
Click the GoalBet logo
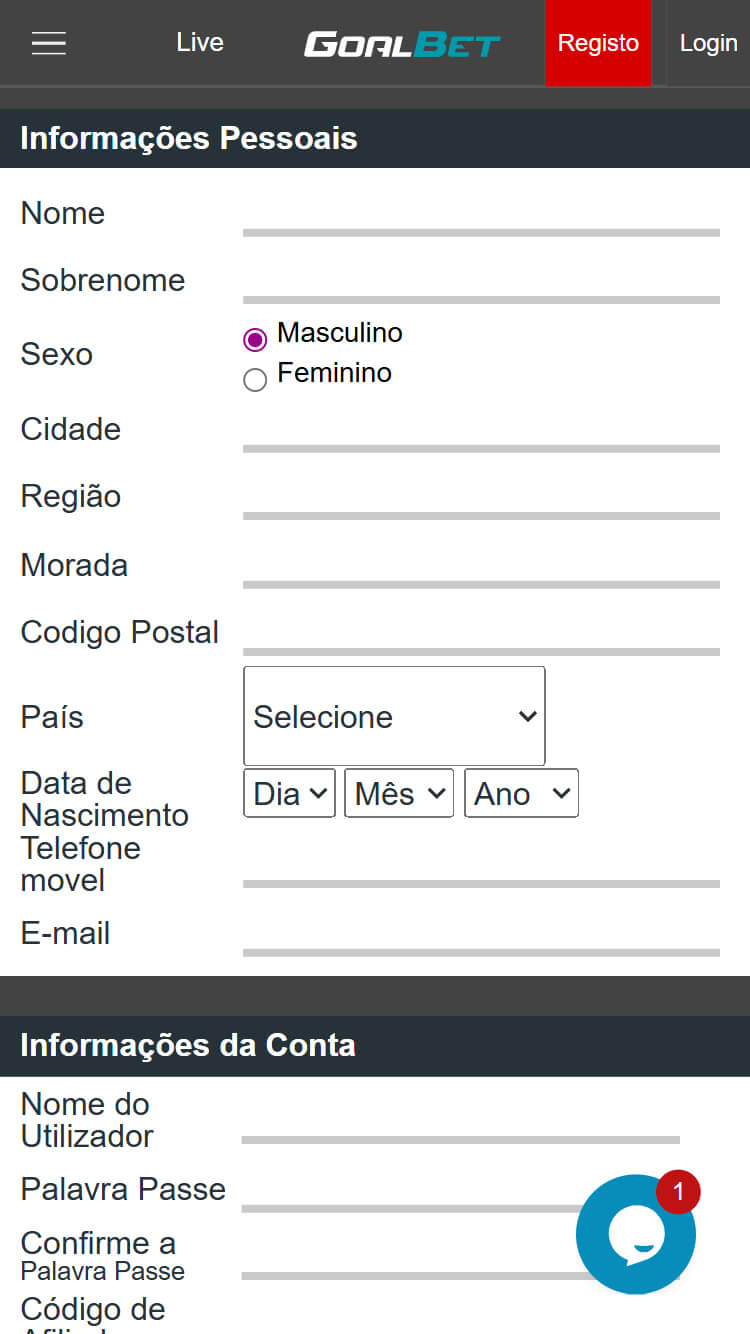click(402, 44)
